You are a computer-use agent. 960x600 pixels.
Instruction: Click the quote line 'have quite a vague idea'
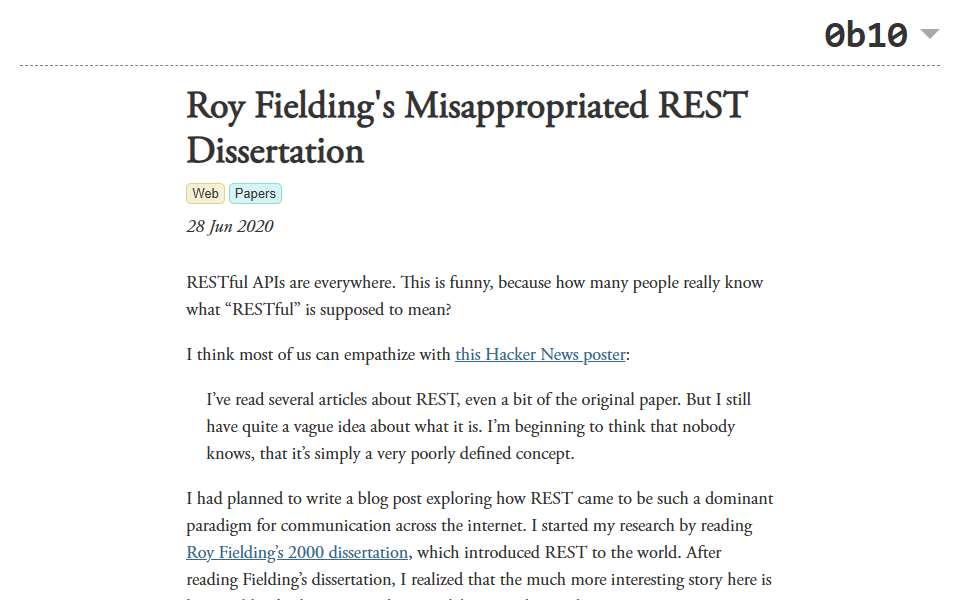(471, 427)
